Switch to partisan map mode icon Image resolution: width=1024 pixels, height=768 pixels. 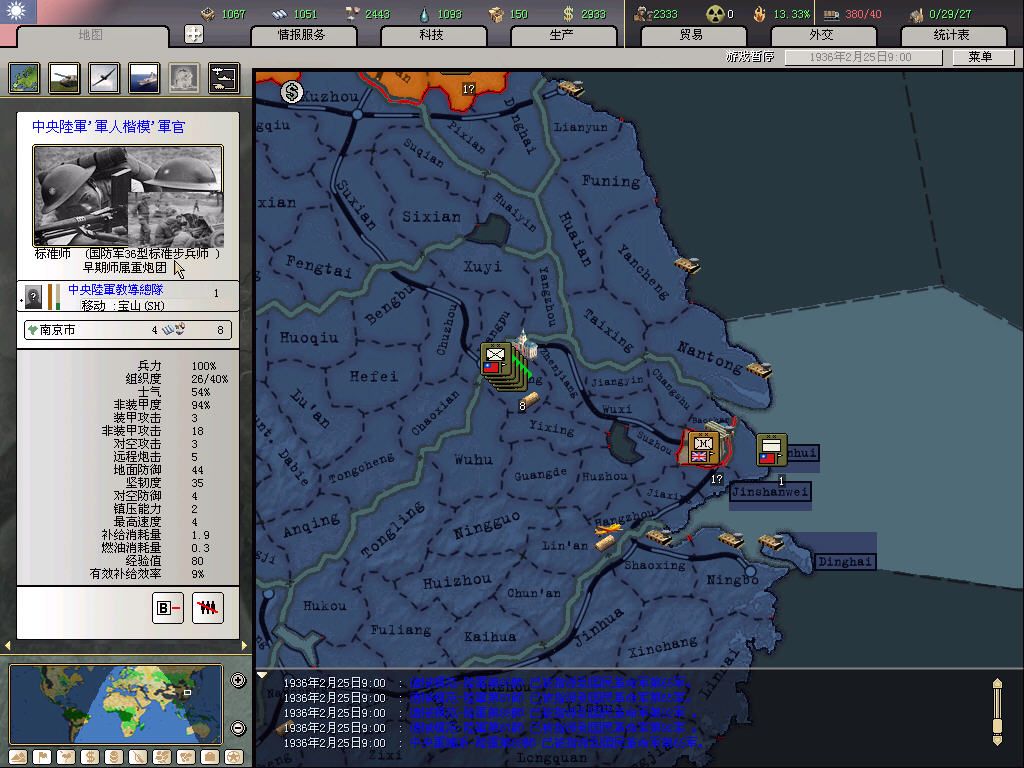(x=138, y=757)
